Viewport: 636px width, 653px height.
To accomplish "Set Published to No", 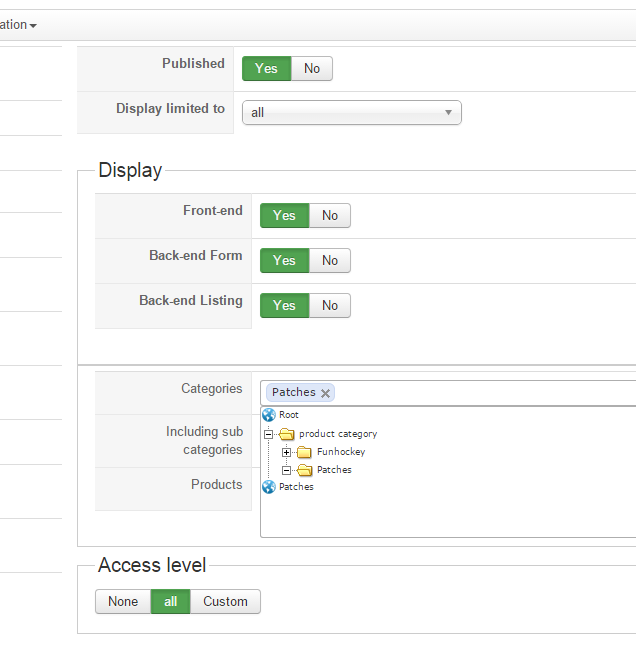I will point(312,69).
